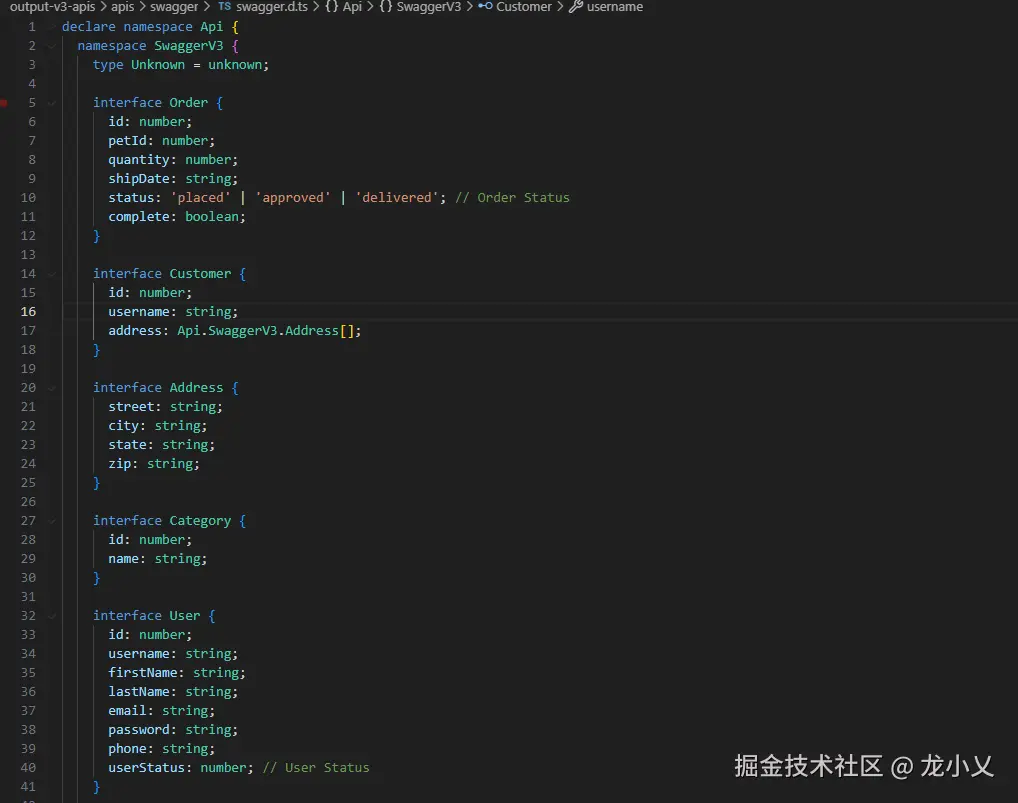The width and height of the screenshot is (1018, 803).
Task: Click 'Api.SwaggerV3.Address' type reference
Action: click(x=258, y=330)
